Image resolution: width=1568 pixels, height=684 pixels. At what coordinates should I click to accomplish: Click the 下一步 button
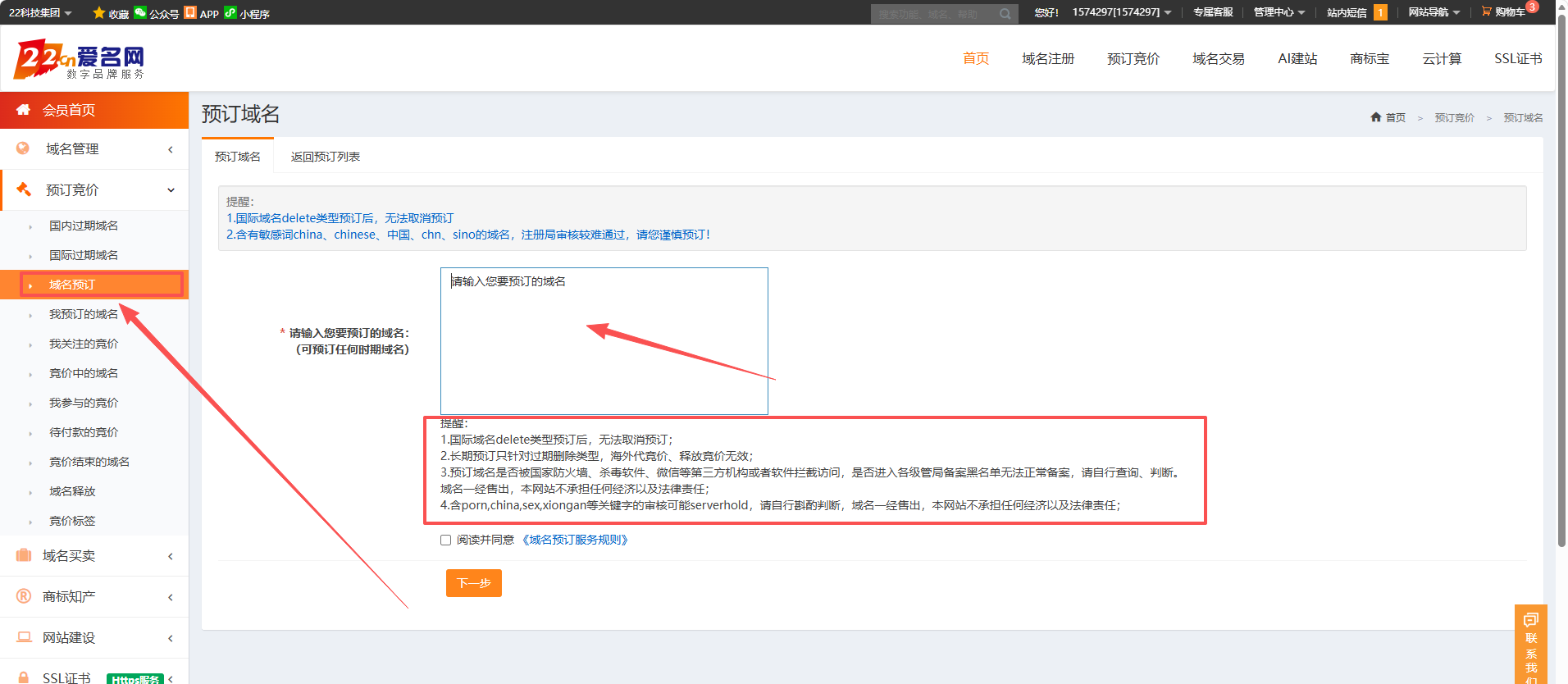click(474, 583)
